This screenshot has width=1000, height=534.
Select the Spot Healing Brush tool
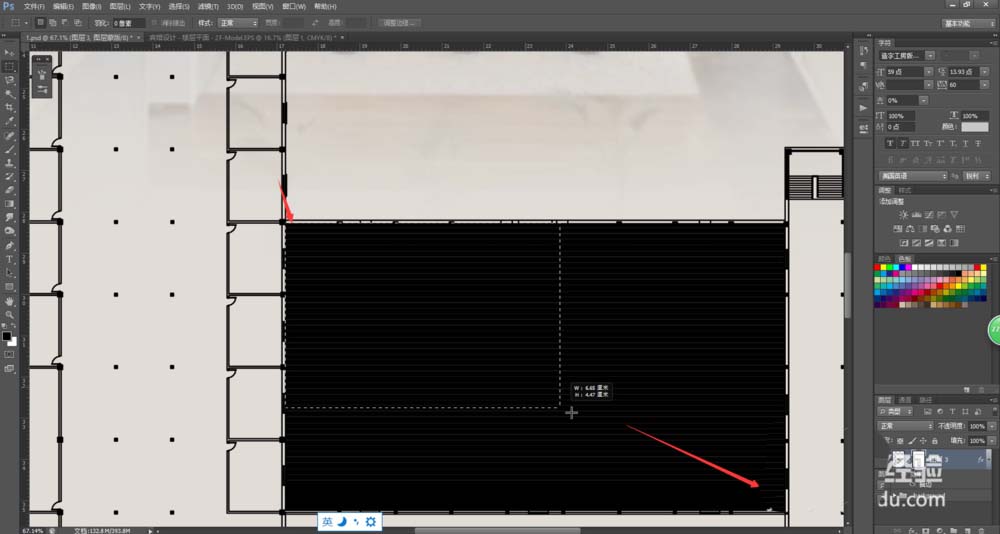pos(10,136)
